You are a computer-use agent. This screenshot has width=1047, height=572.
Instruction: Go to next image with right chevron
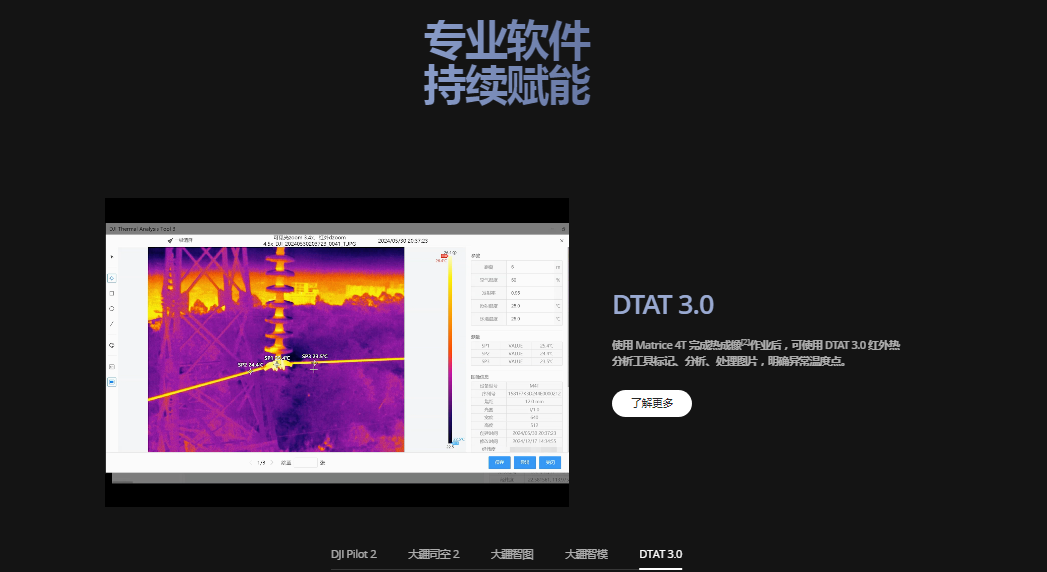[271, 463]
